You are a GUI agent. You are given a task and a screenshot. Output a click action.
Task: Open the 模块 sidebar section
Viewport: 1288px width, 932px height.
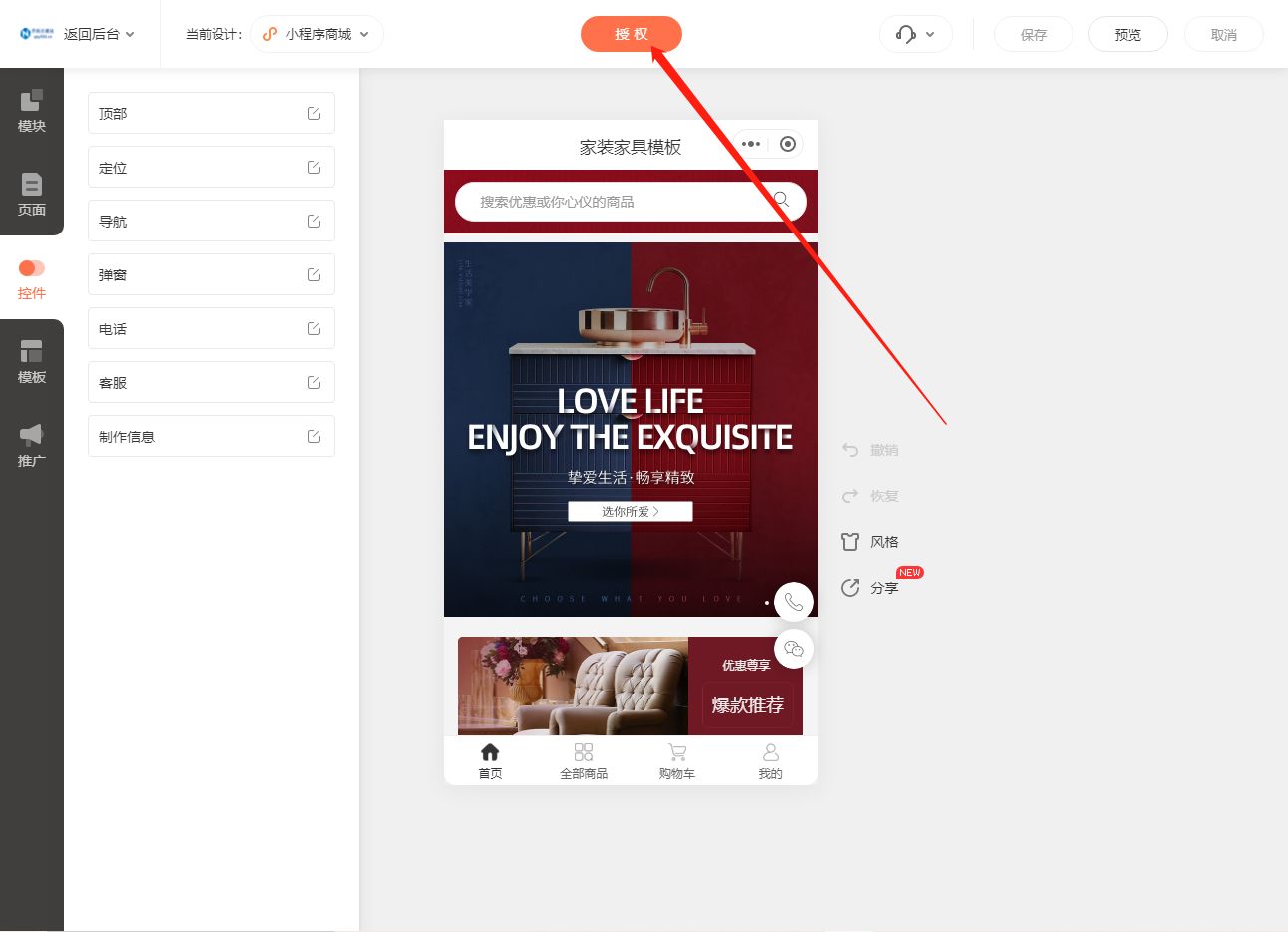tap(32, 110)
